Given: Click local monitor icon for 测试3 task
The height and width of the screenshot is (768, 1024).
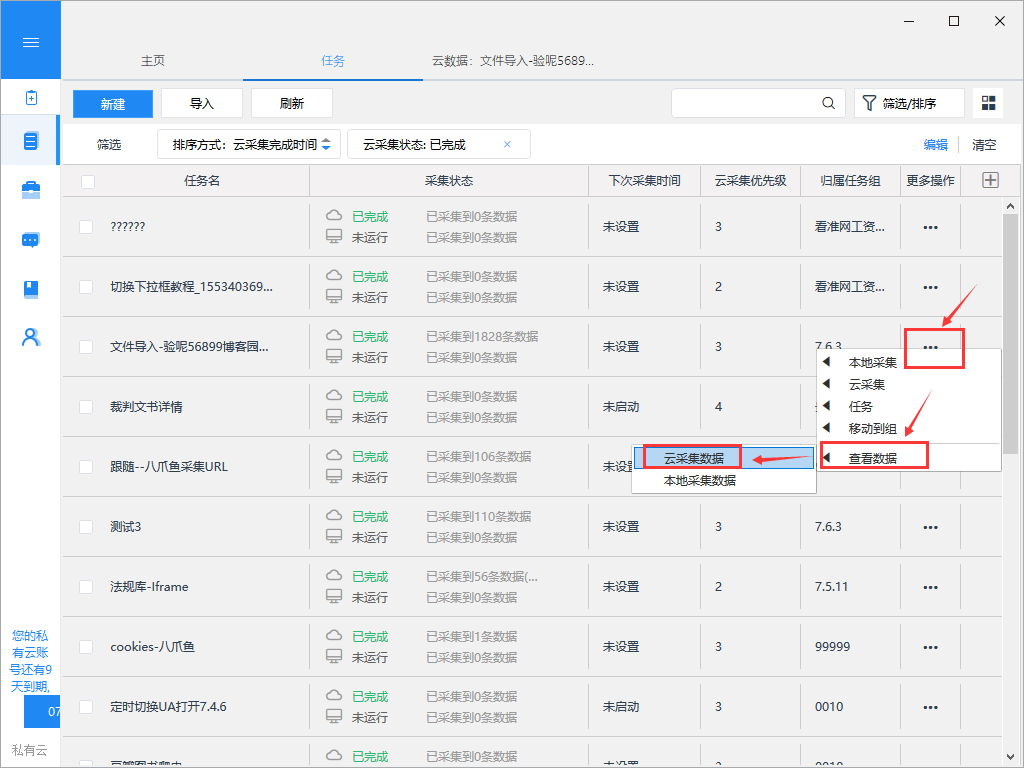Looking at the screenshot, I should click(334, 537).
